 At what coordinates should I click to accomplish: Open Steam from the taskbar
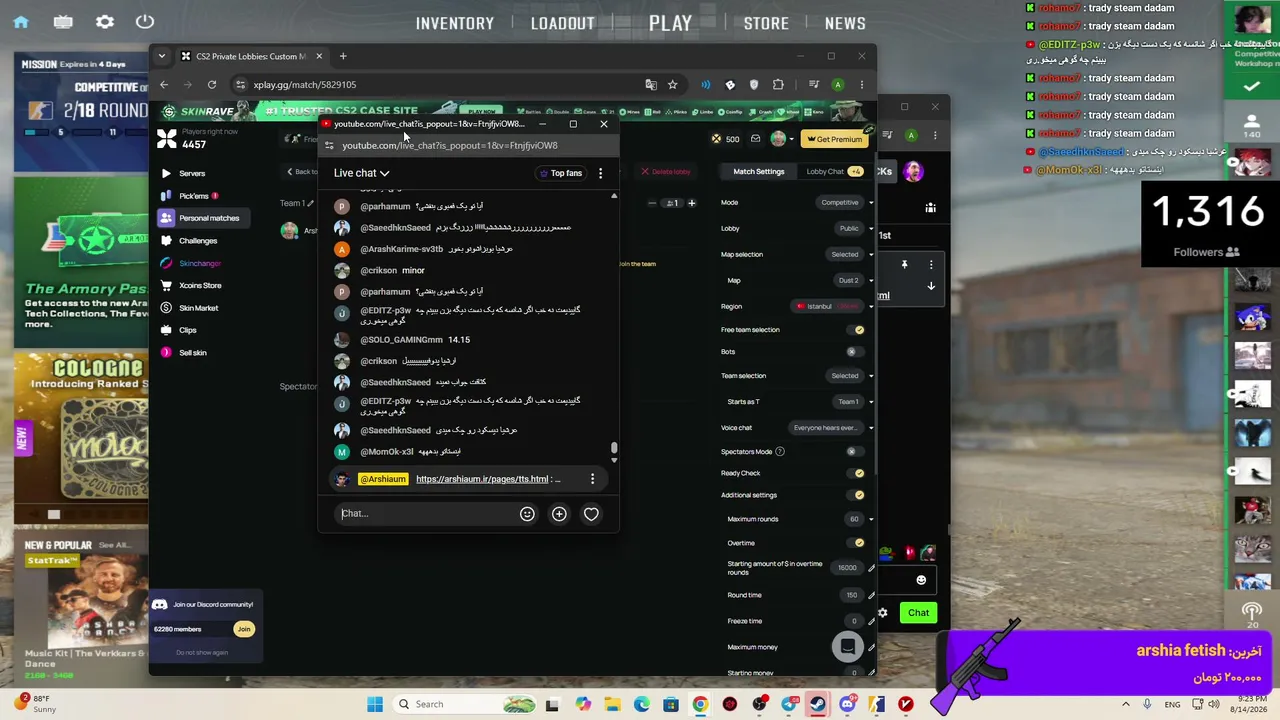pyautogui.click(x=818, y=704)
